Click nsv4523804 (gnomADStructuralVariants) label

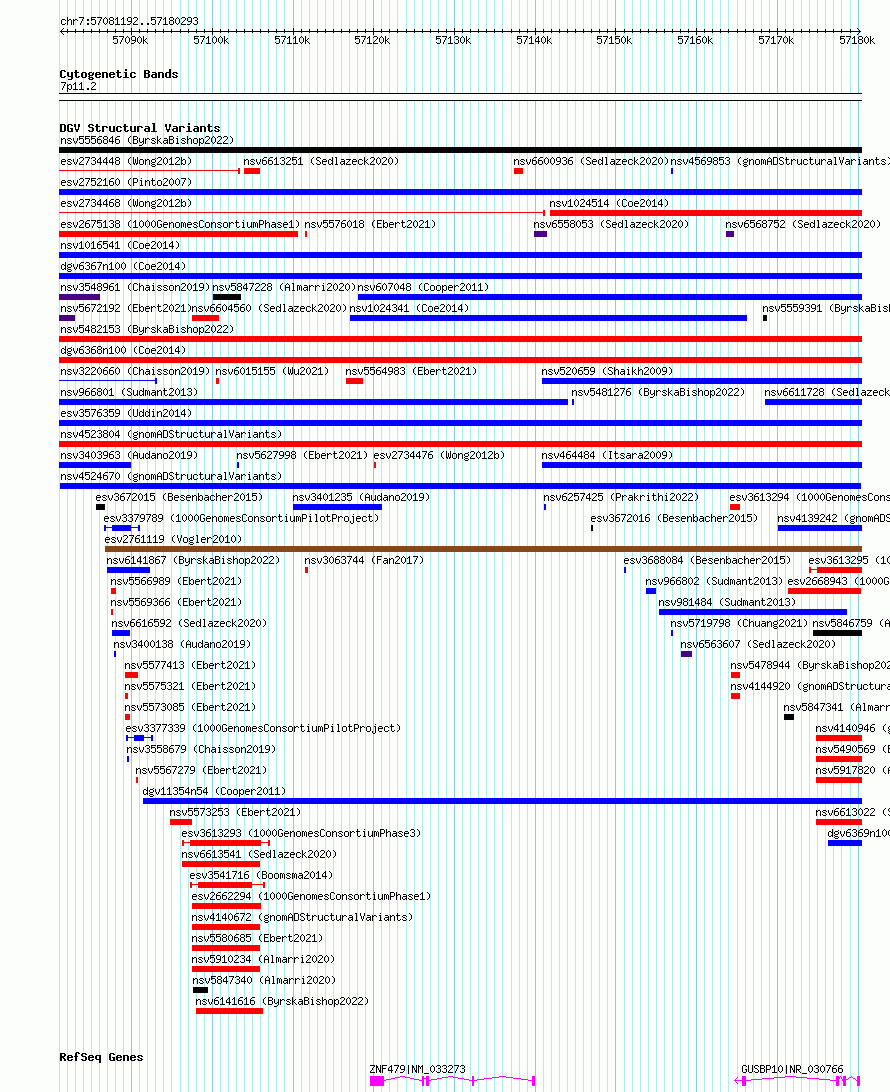coord(171,434)
